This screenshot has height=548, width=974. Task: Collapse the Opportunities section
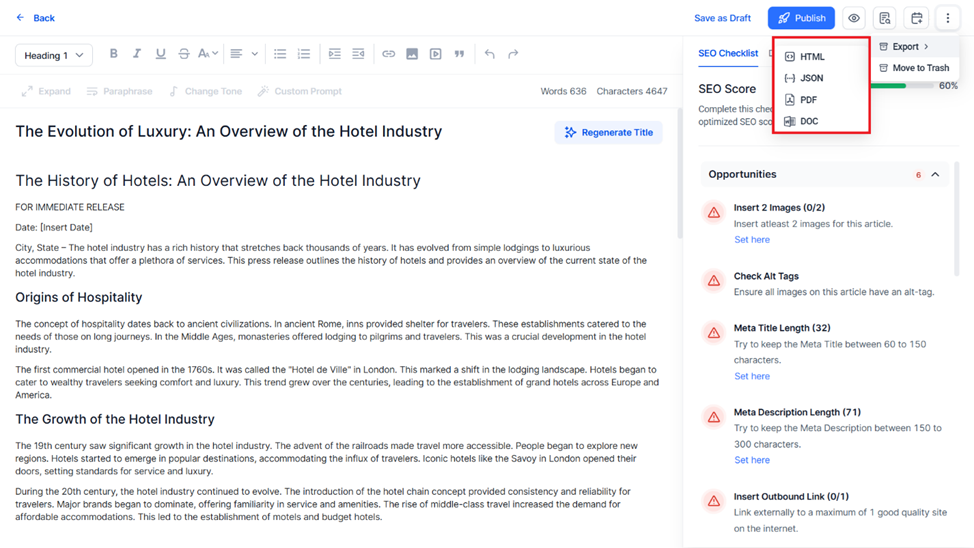pos(935,175)
